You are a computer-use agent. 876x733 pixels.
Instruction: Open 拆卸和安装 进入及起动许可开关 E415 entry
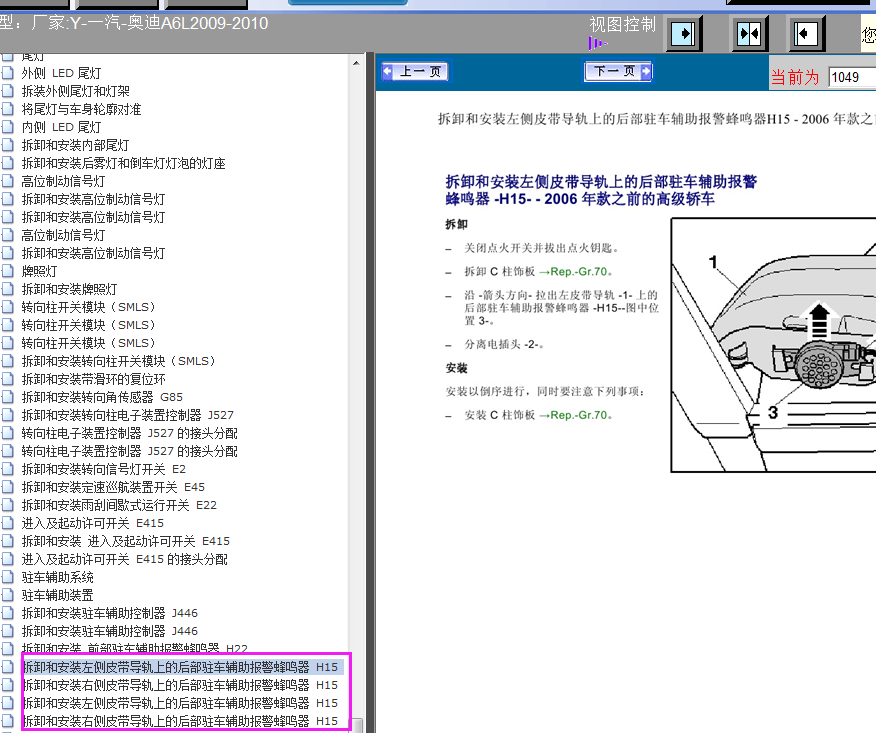coord(125,541)
